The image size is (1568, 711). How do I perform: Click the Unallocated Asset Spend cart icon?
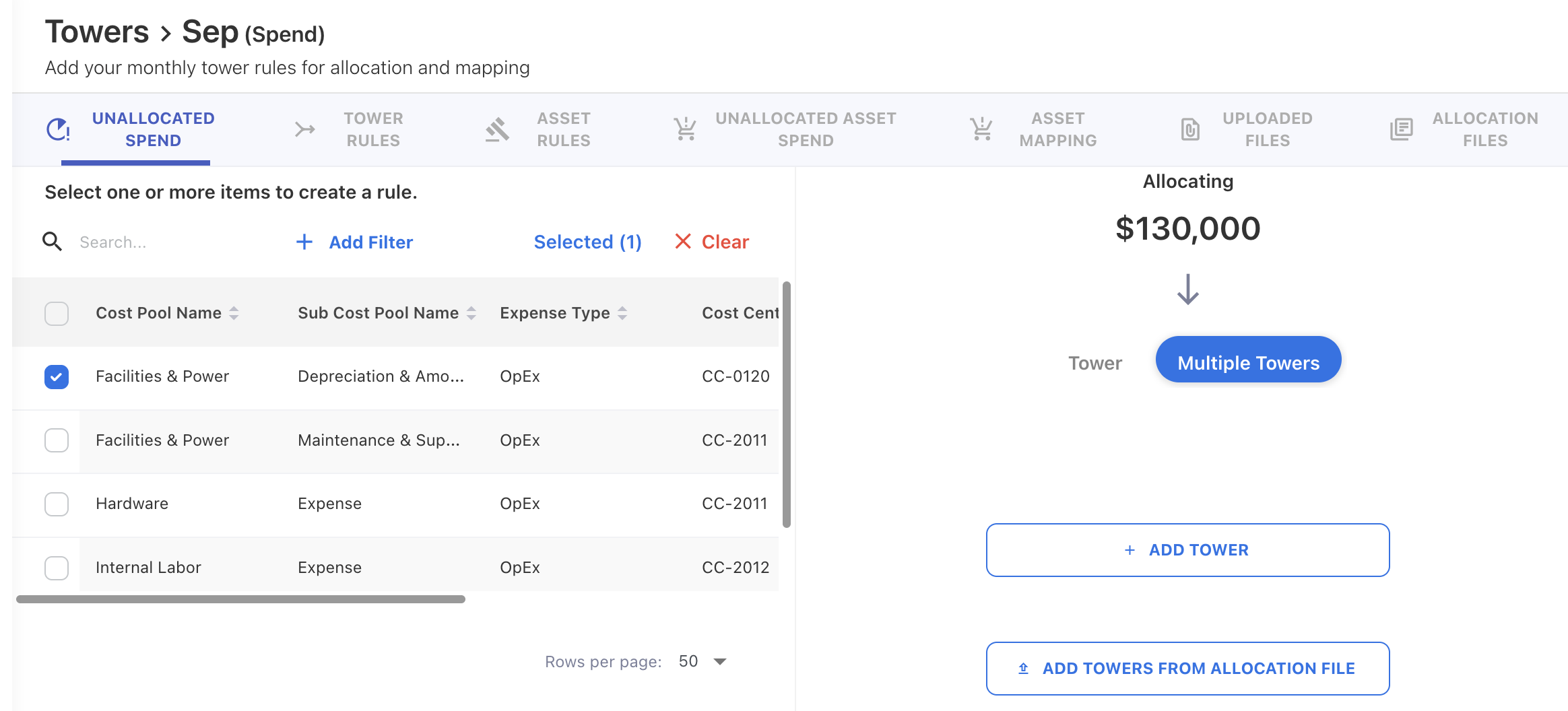tap(685, 129)
